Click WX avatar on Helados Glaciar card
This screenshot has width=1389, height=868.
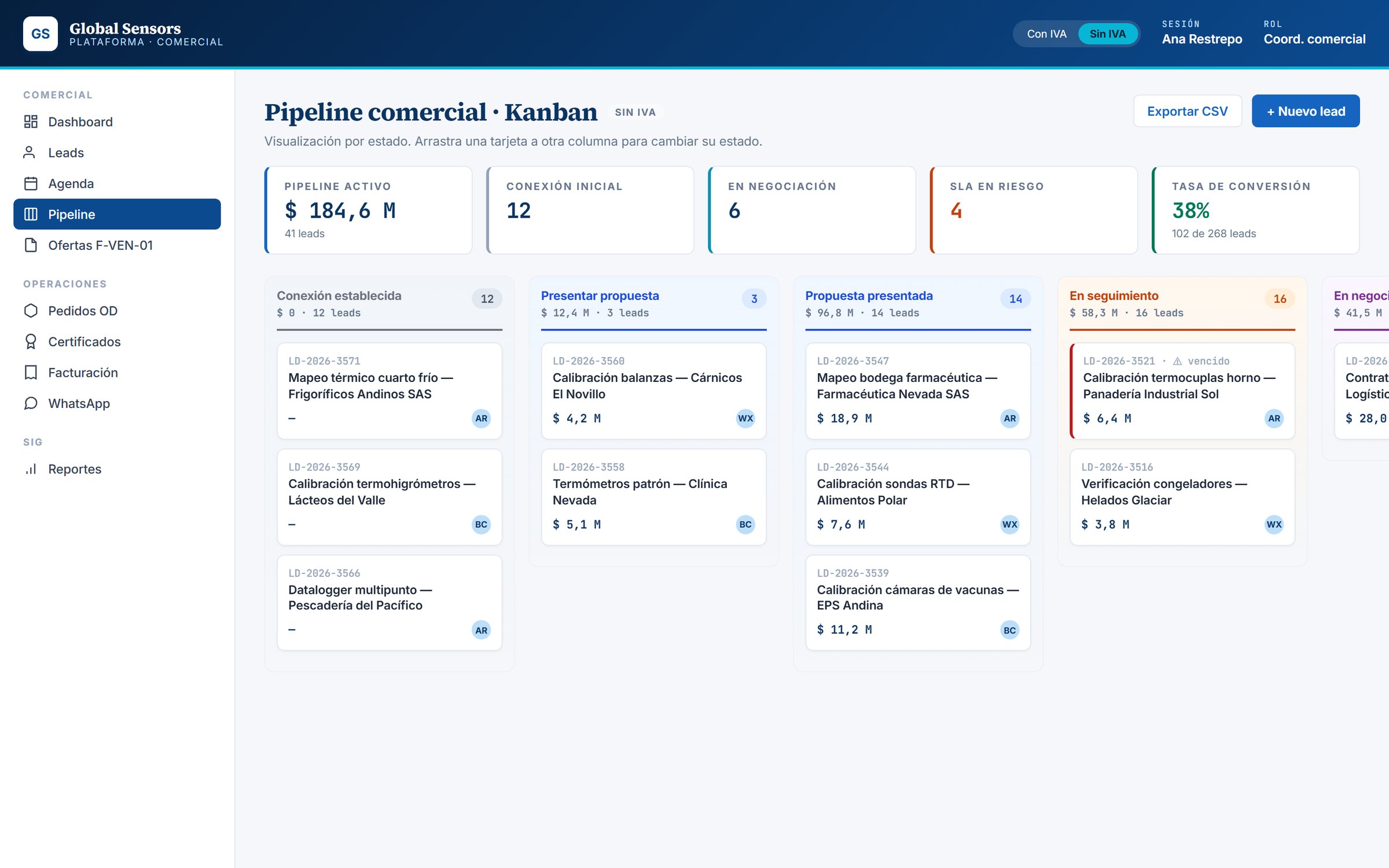coord(1274,524)
